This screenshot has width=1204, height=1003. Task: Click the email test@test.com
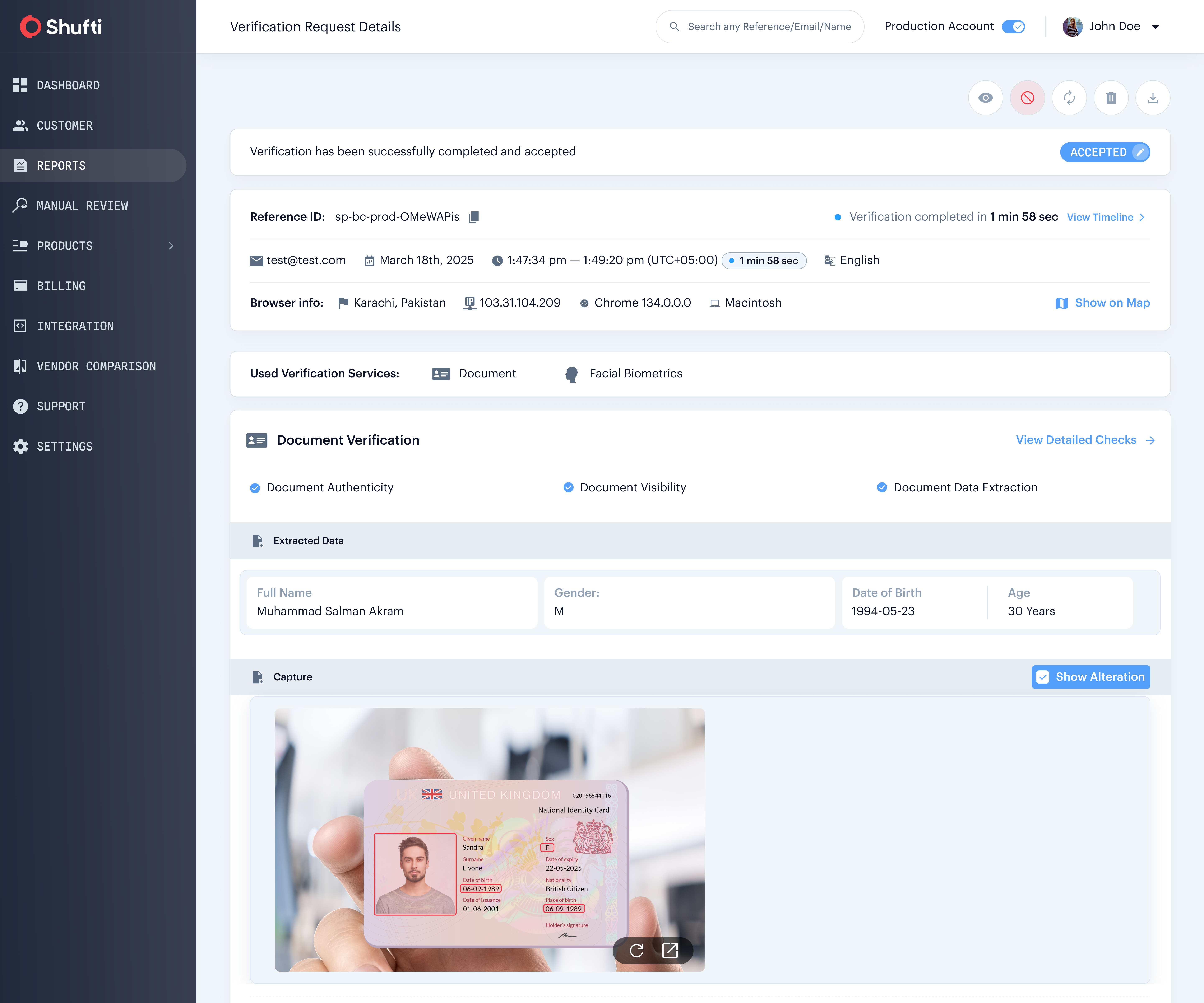pos(306,261)
